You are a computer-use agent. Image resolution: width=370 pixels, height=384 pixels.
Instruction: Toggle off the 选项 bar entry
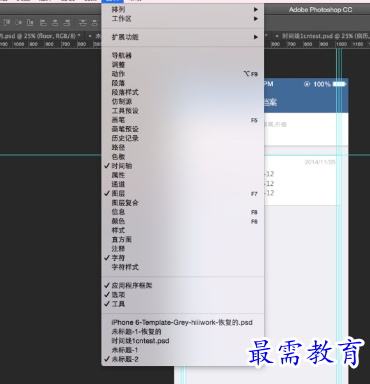[x=183, y=295]
